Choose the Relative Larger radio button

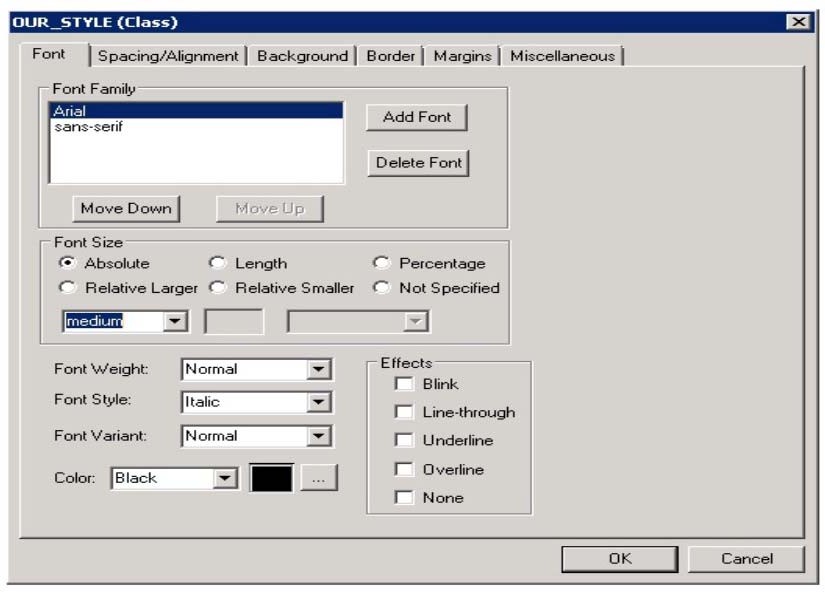(x=67, y=288)
